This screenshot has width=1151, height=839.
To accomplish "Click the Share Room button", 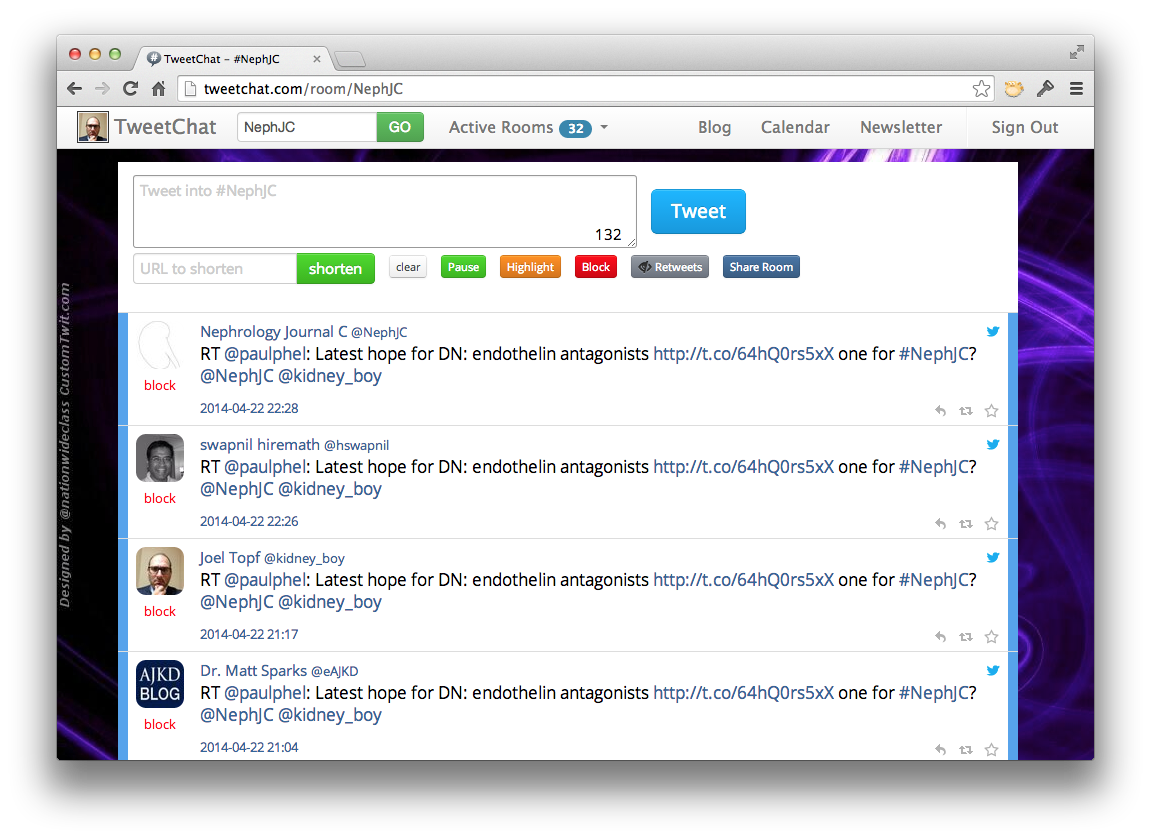I will point(761,267).
